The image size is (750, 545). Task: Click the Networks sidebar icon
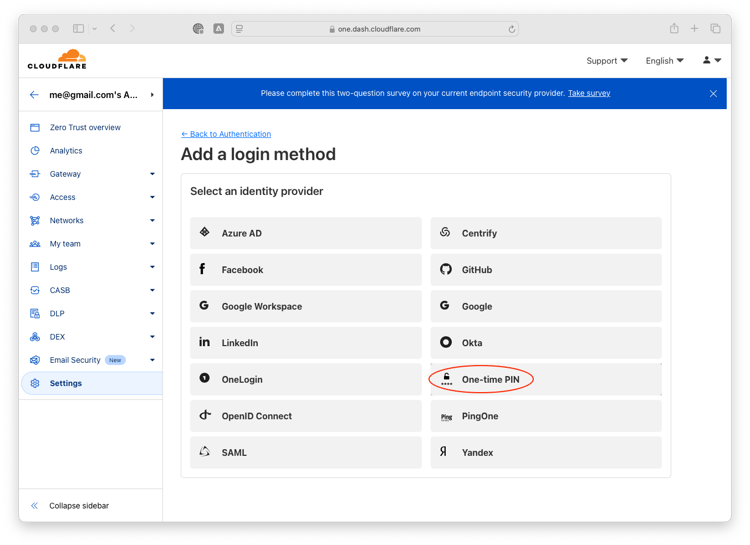click(35, 221)
